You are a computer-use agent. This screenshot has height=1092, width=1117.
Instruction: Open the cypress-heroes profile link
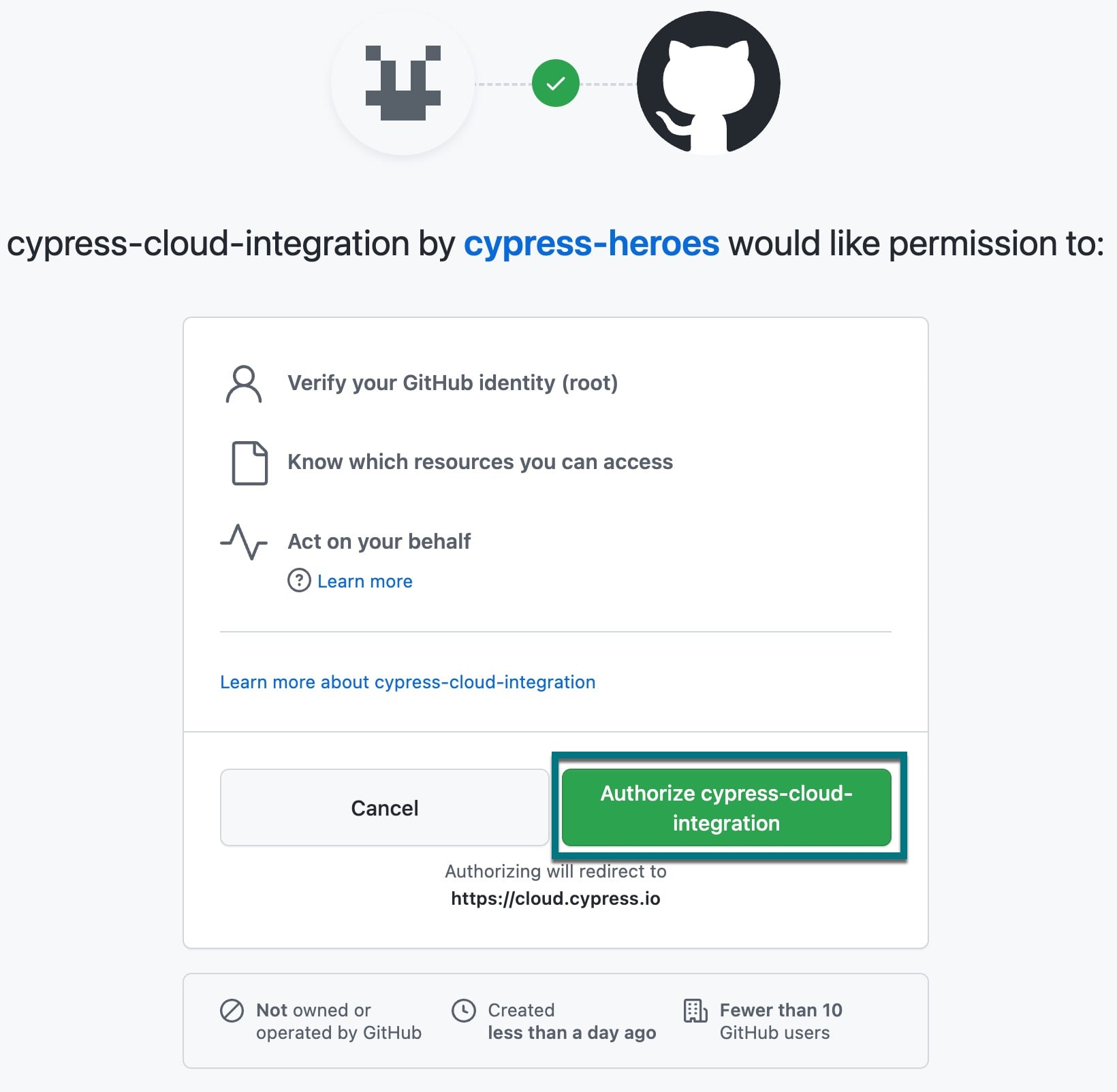pos(591,243)
